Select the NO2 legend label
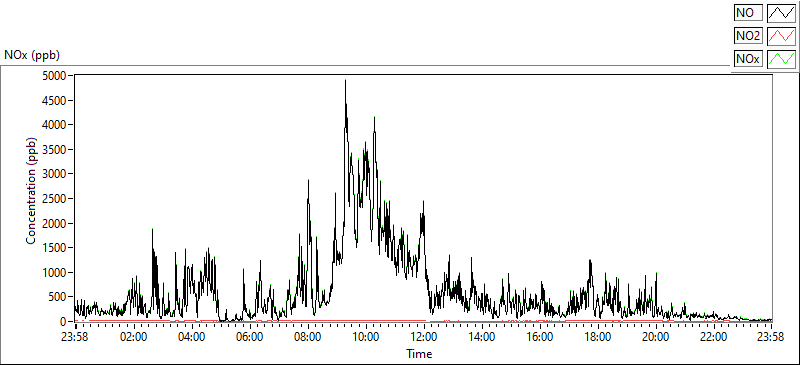The image size is (800, 365). [x=748, y=36]
